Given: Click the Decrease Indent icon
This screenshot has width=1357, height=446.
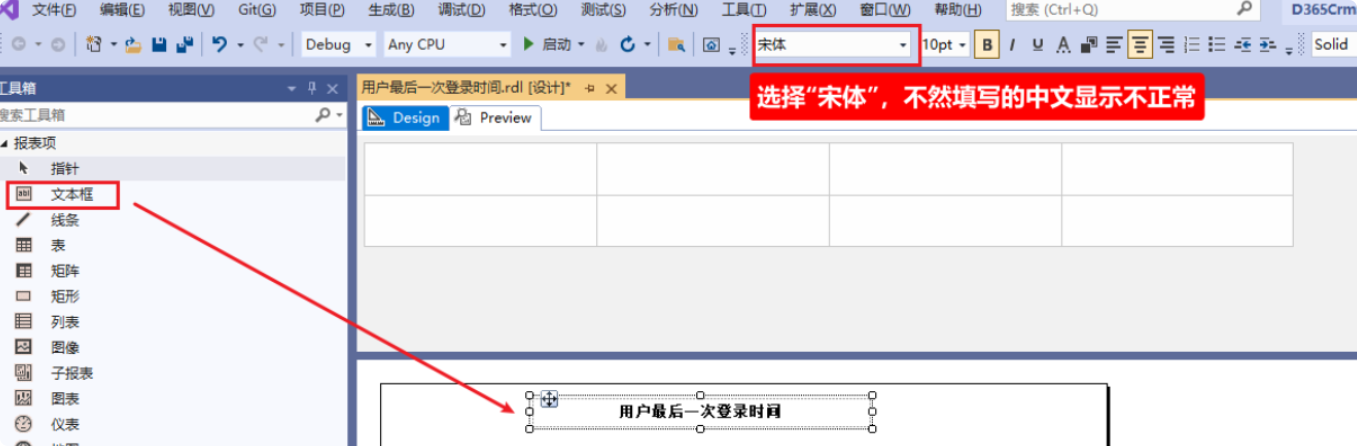Looking at the screenshot, I should (1243, 45).
